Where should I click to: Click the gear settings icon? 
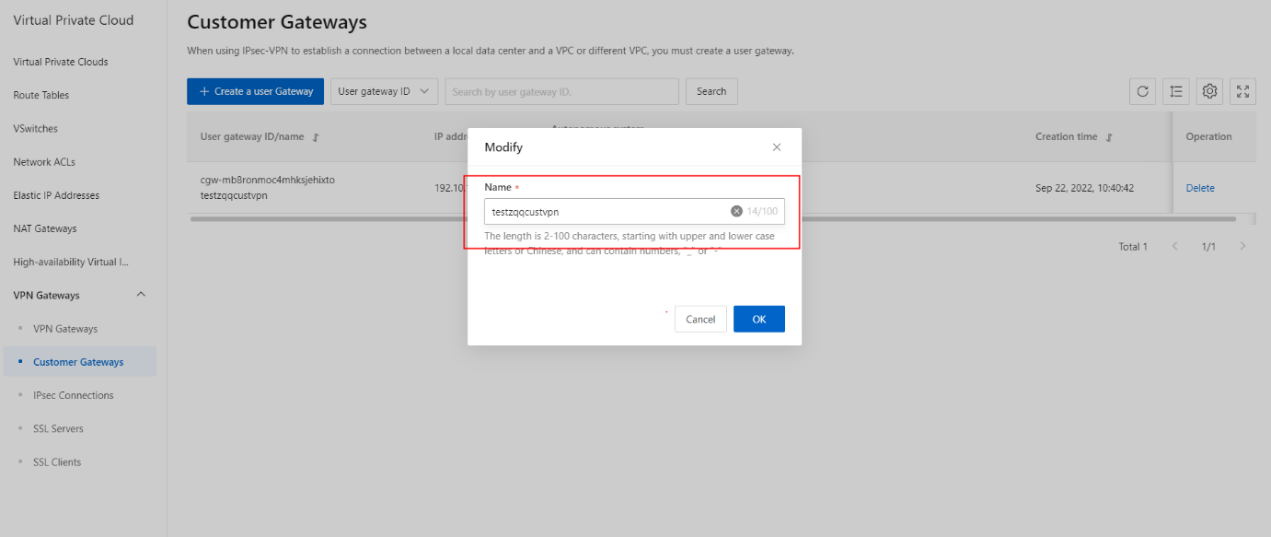pos(1209,91)
